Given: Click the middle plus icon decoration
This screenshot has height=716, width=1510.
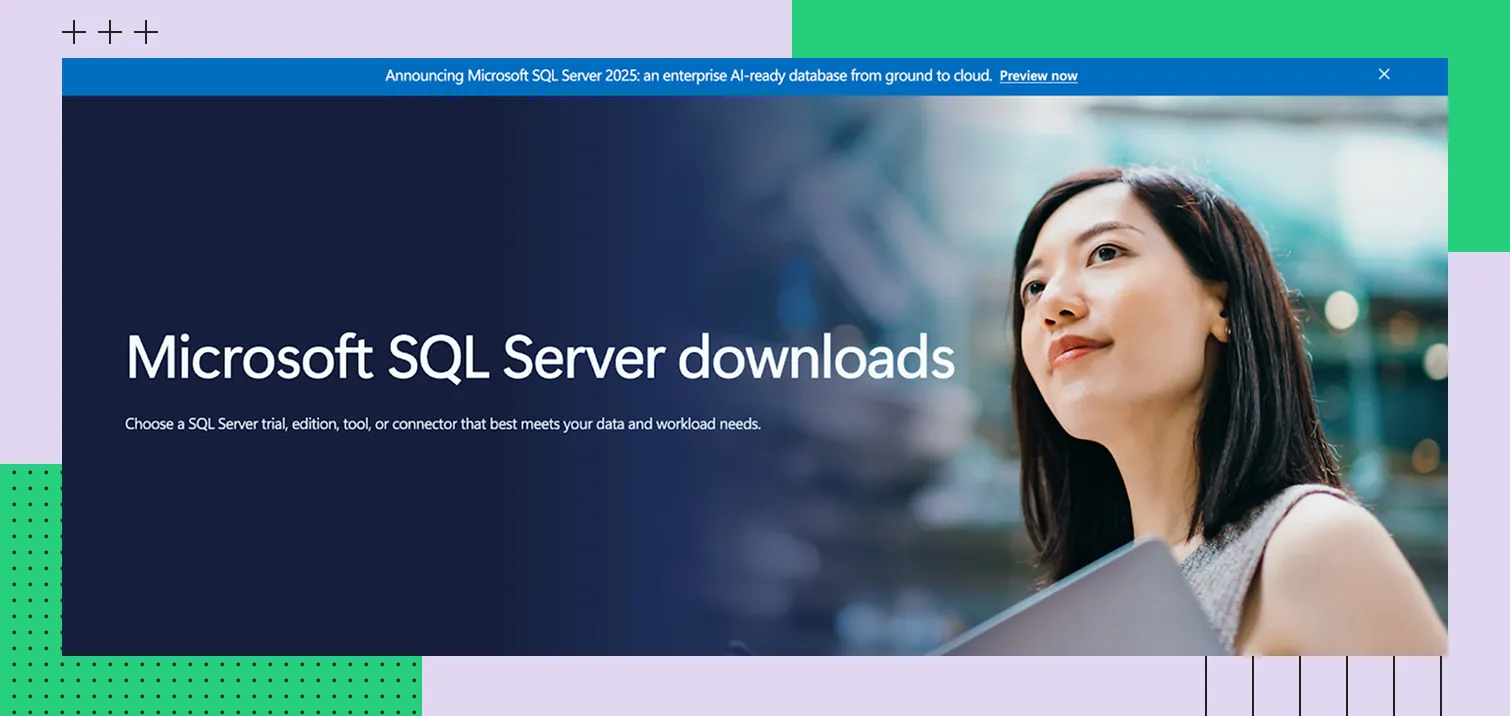Looking at the screenshot, I should (110, 33).
